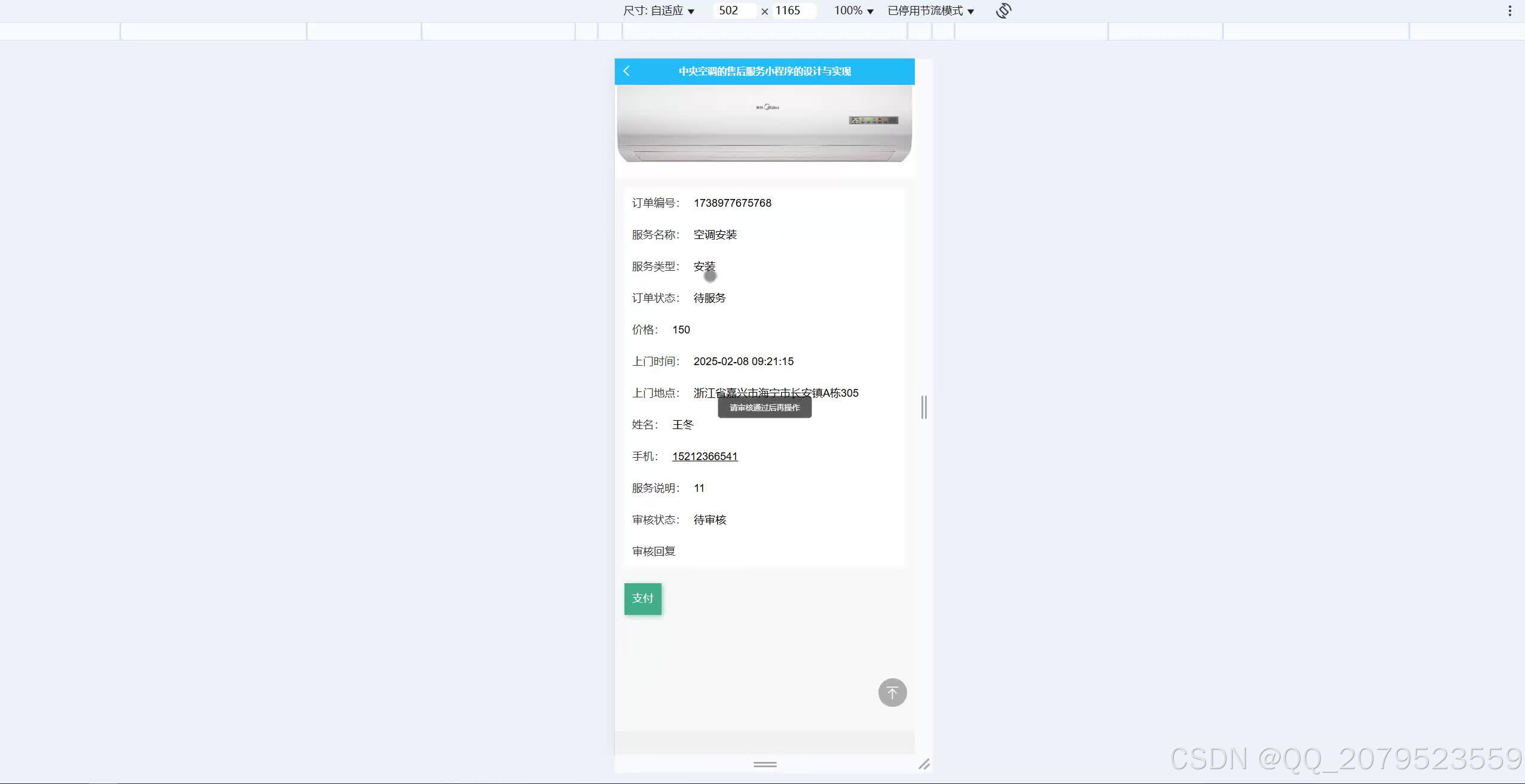The width and height of the screenshot is (1525, 784).
Task: Click the drag bar below the page
Action: point(764,765)
